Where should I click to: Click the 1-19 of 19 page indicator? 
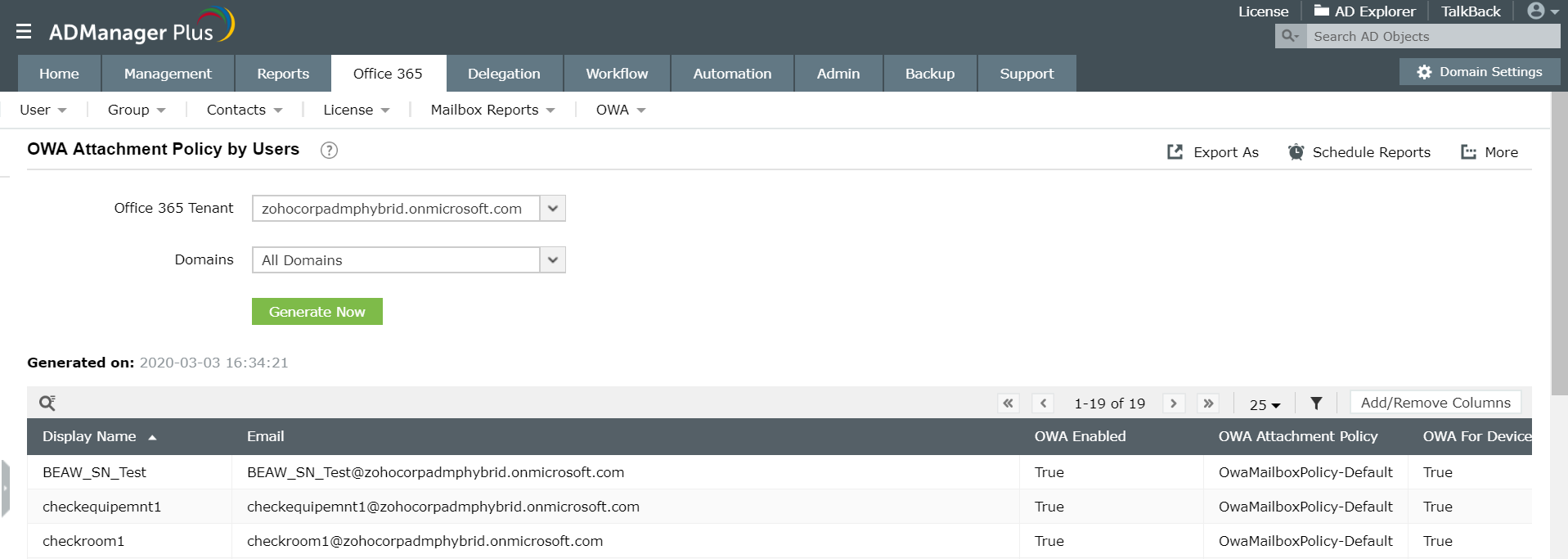coord(1109,403)
